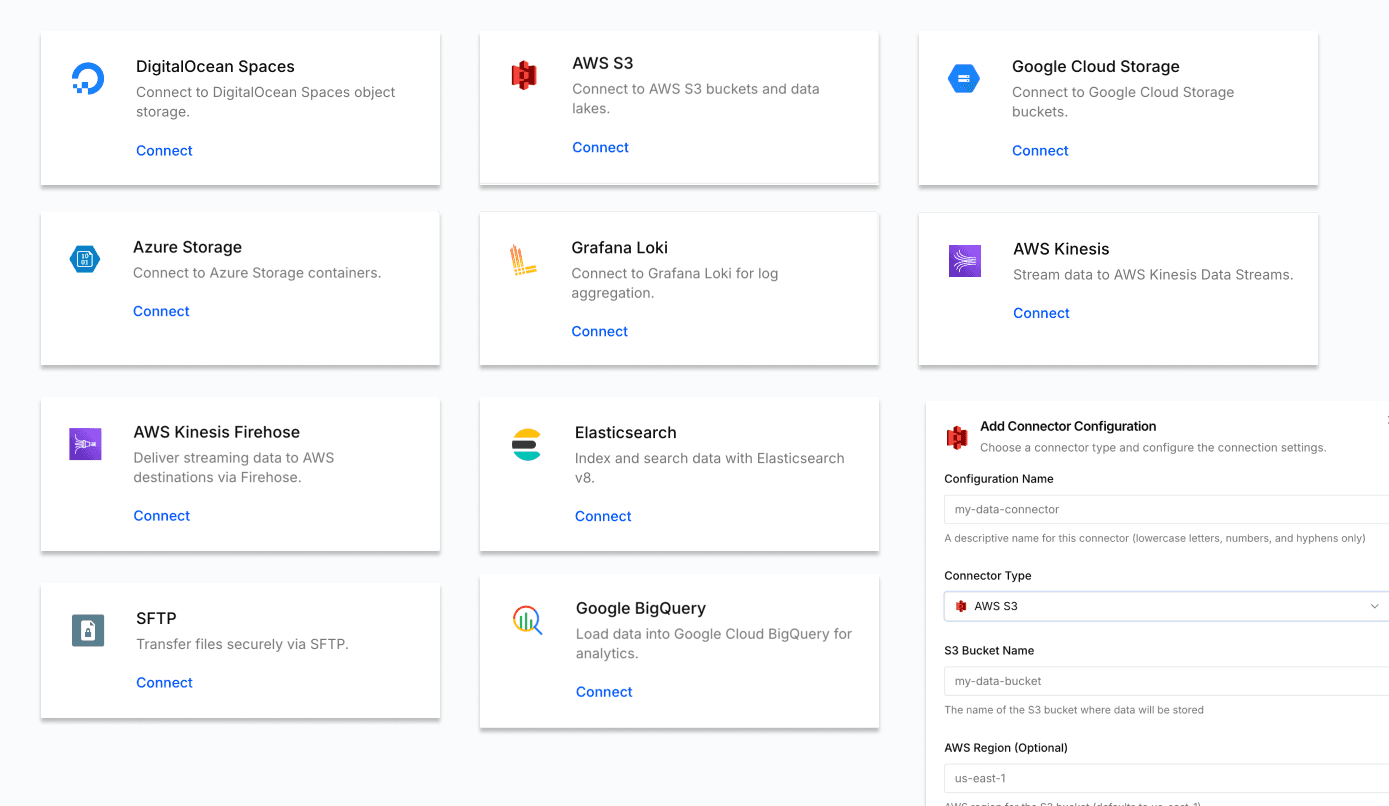Click the AWS Kinesis purple icon
The width and height of the screenshot is (1389, 806).
coord(965,261)
